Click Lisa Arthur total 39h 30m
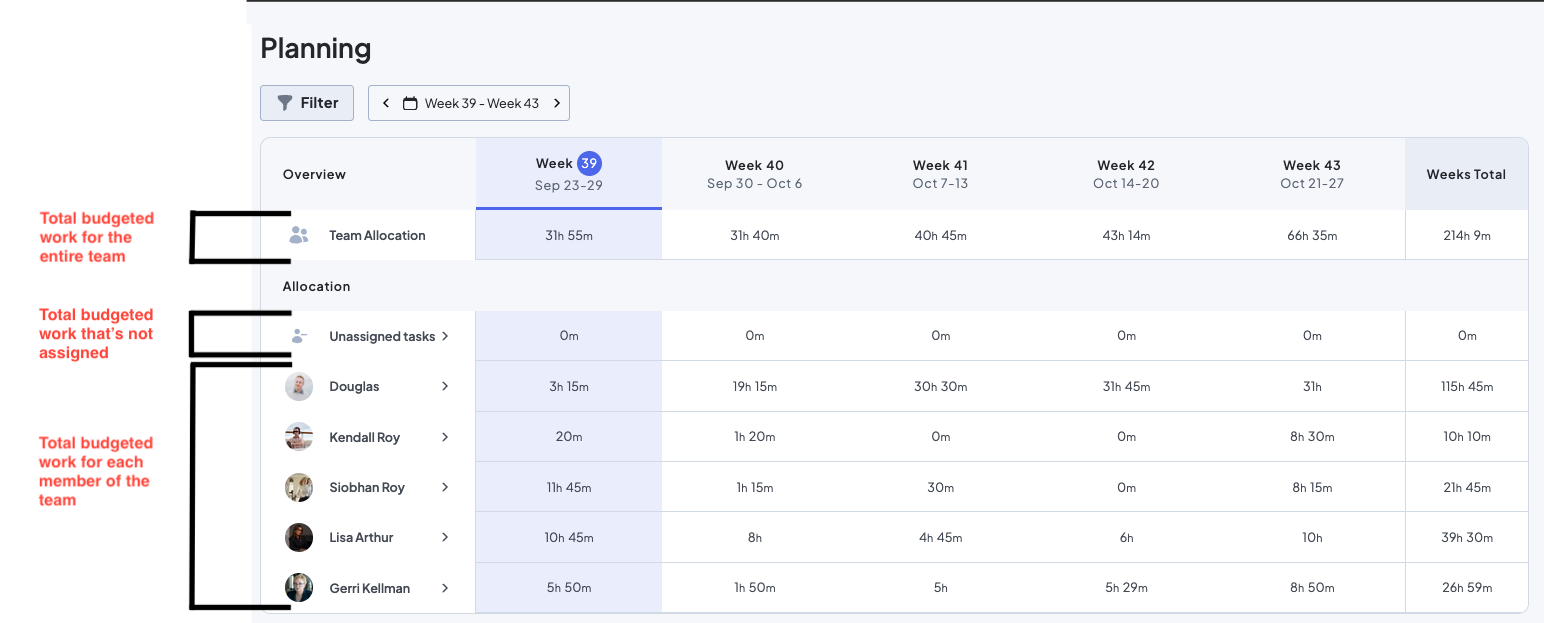The height and width of the screenshot is (623, 1544). tap(1467, 538)
